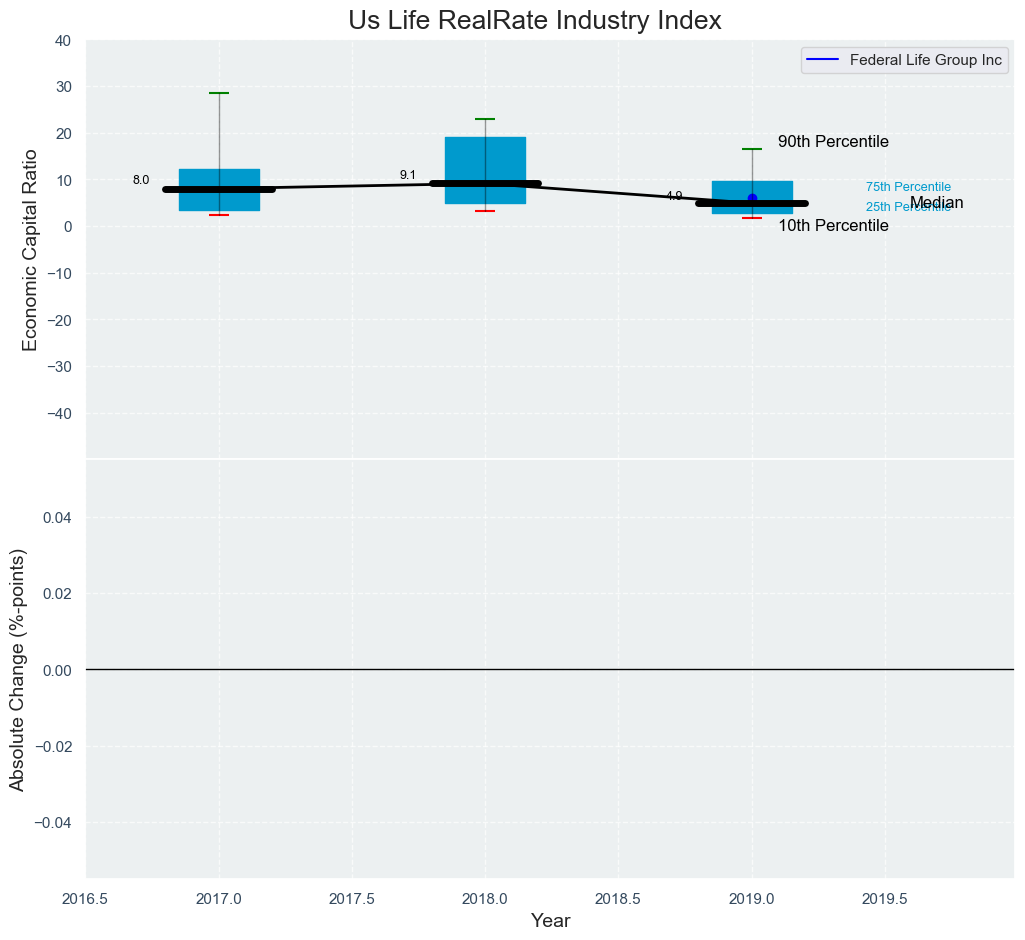This screenshot has width=1025, height=940.
Task: Click the green 90th percentile cap for 2017
Action: (219, 93)
